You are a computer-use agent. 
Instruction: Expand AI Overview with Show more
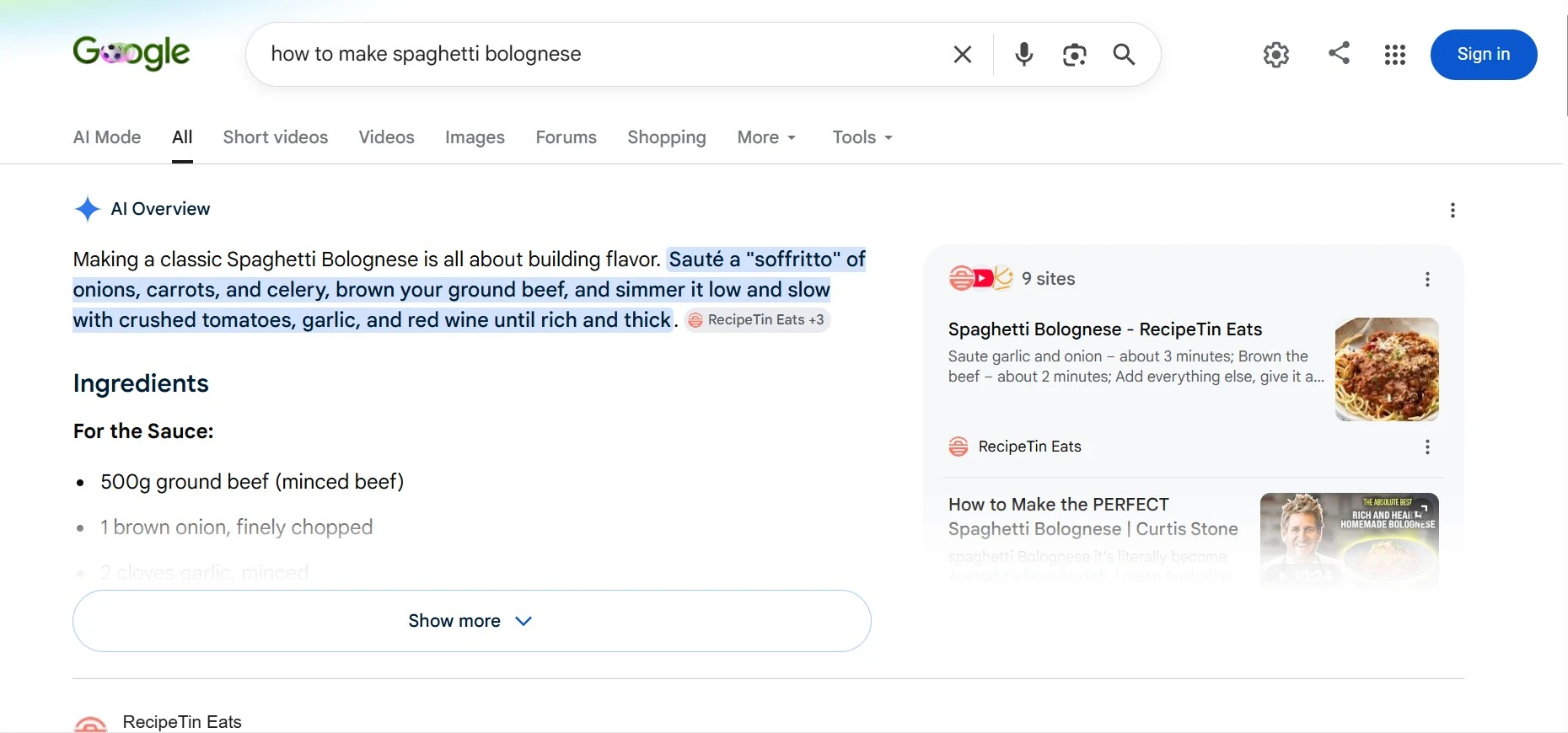(472, 621)
